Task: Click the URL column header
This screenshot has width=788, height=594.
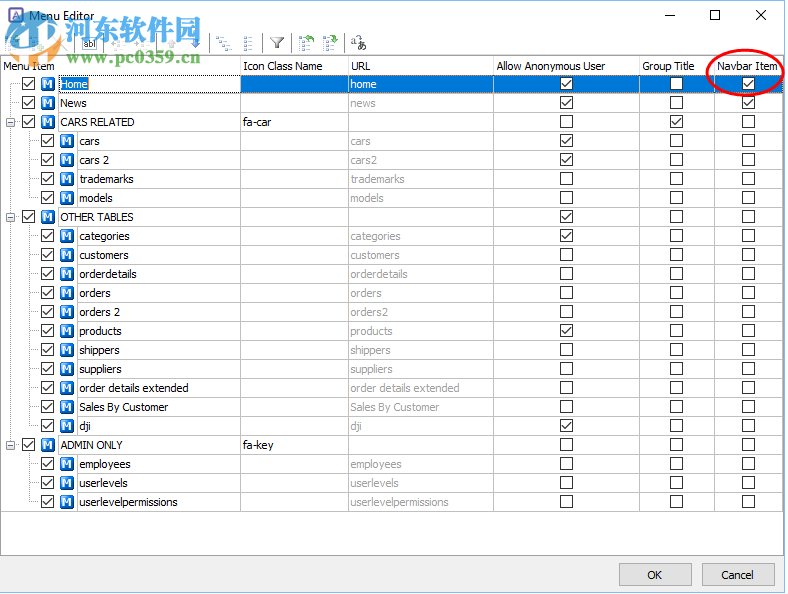Action: pyautogui.click(x=421, y=66)
